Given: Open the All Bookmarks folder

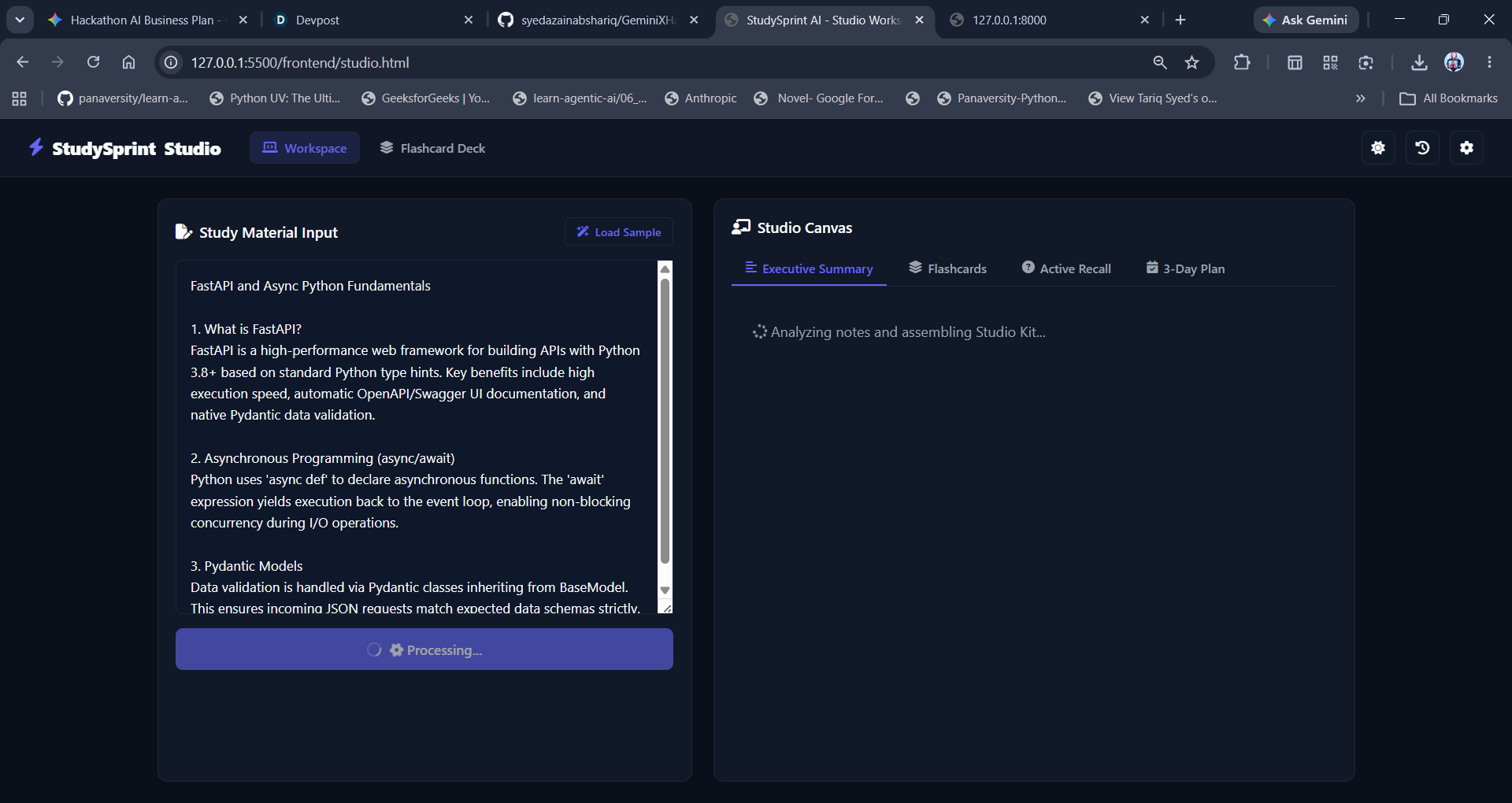Looking at the screenshot, I should 1449,98.
